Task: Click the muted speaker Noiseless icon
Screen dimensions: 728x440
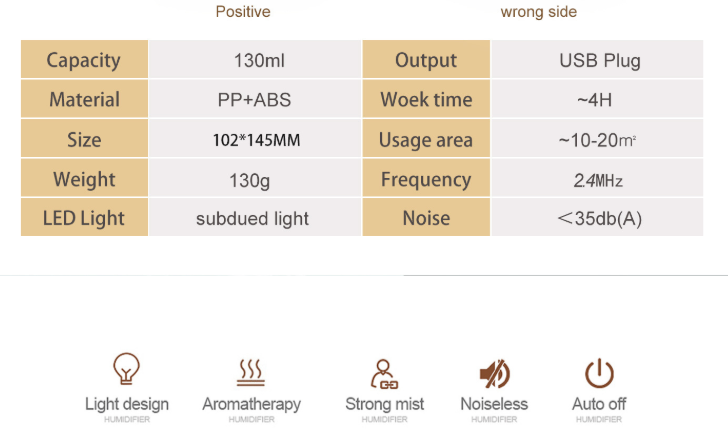Action: point(494,374)
